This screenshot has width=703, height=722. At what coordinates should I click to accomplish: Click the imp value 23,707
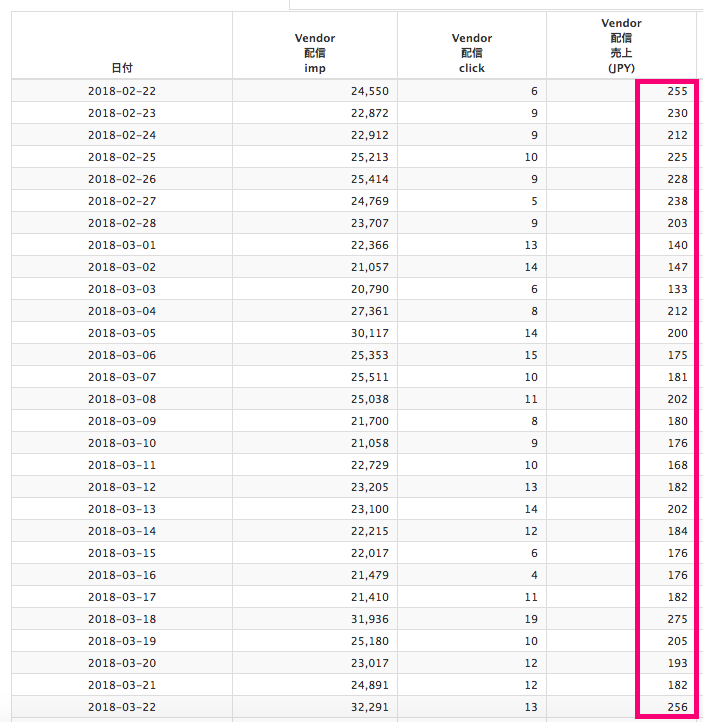point(370,223)
